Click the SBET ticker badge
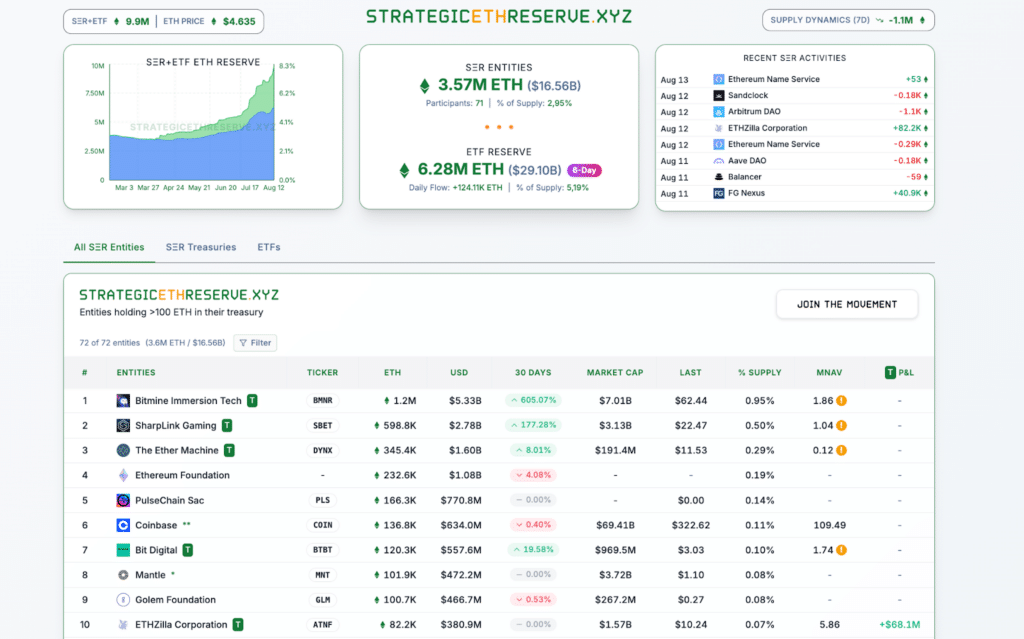Image resolution: width=1024 pixels, height=639 pixels. pos(323,425)
